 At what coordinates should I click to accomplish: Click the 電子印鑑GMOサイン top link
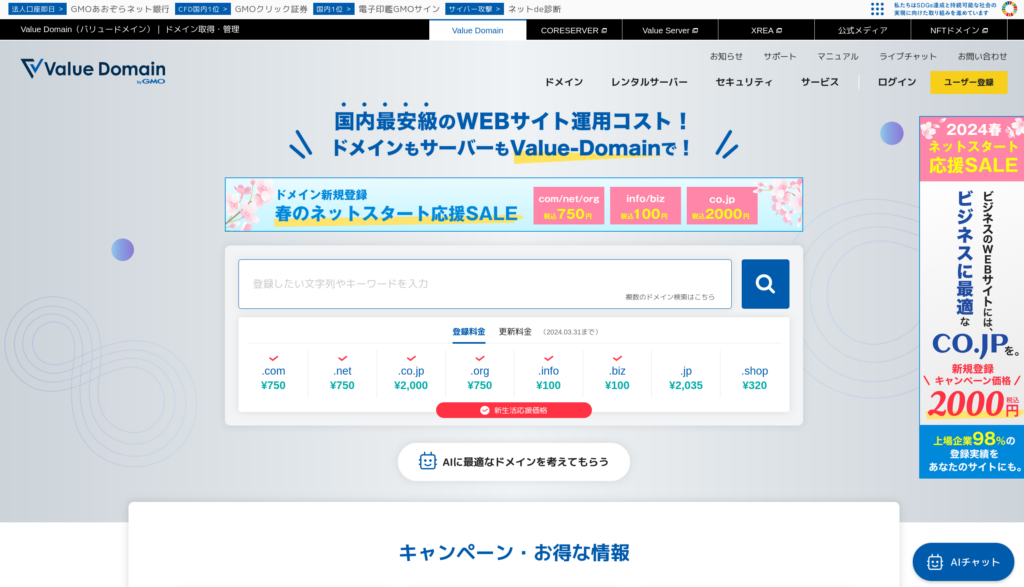point(399,9)
